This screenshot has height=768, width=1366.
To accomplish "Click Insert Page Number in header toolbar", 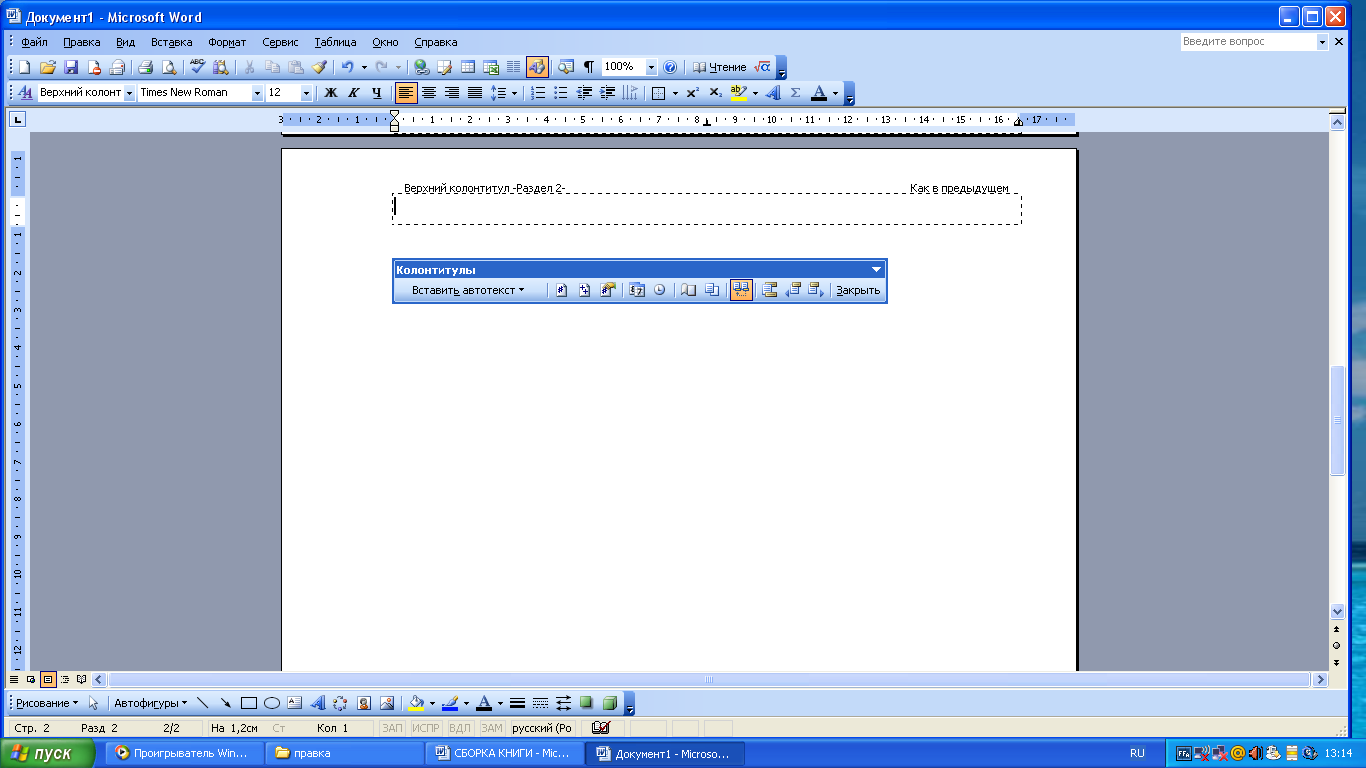I will (562, 290).
